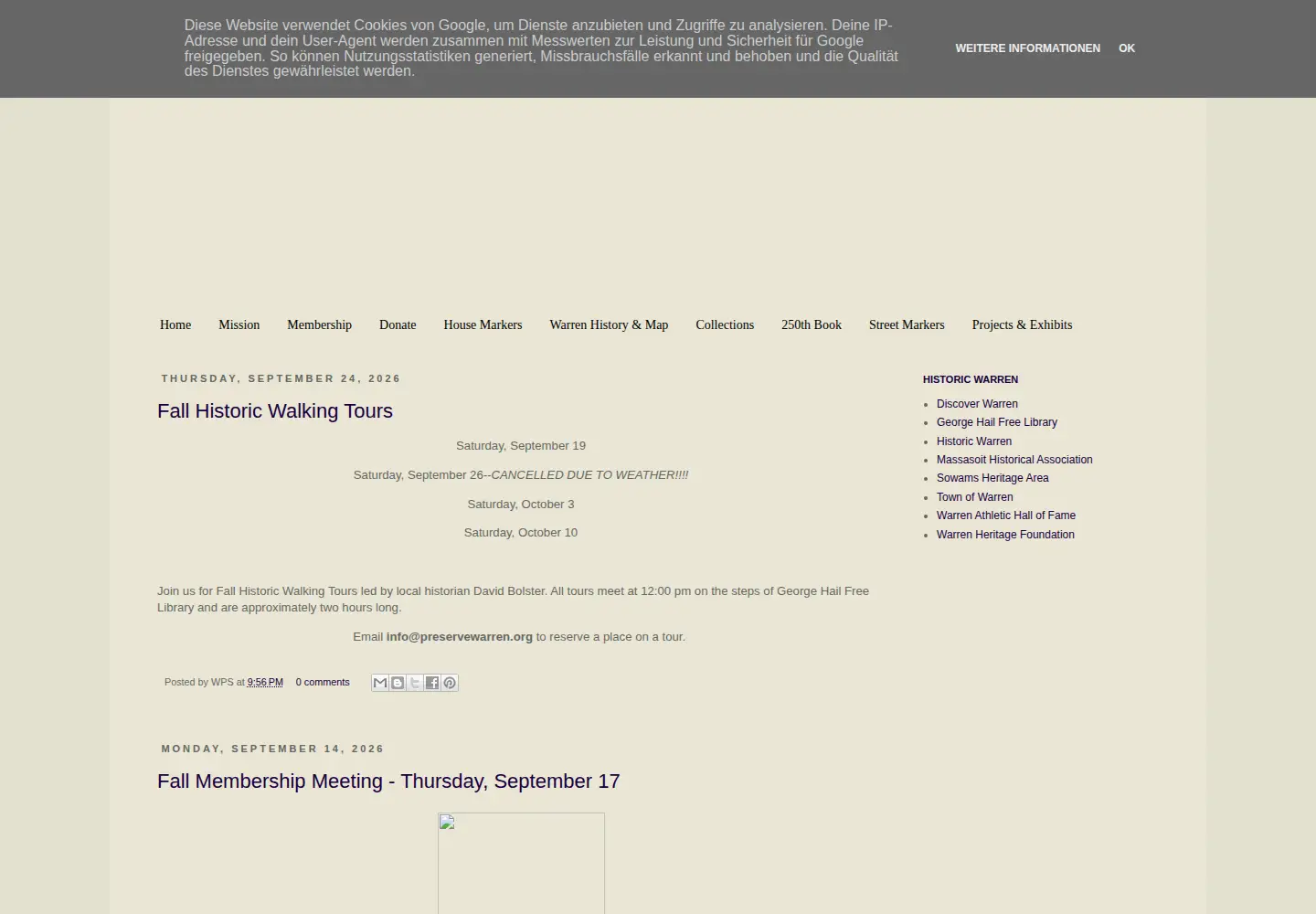
Task: Open Warren History & Map
Action: (609, 324)
